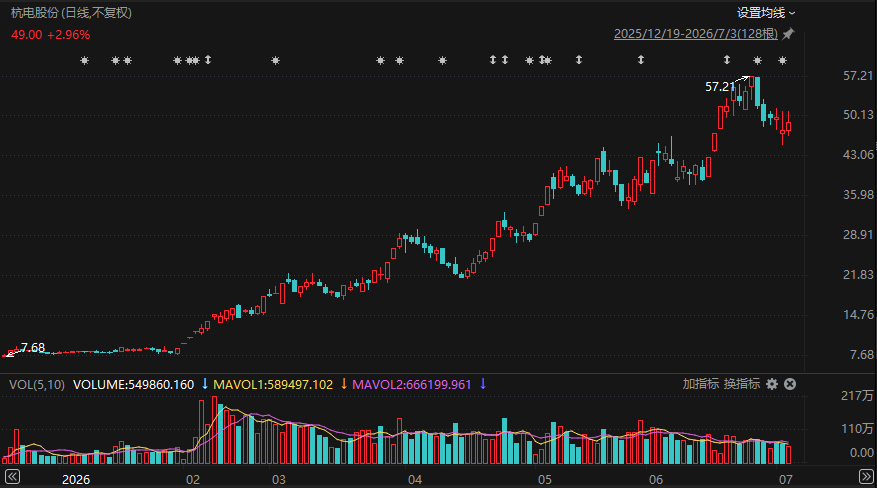
Task: Click the +2.96% change percentage
Action: [68, 35]
